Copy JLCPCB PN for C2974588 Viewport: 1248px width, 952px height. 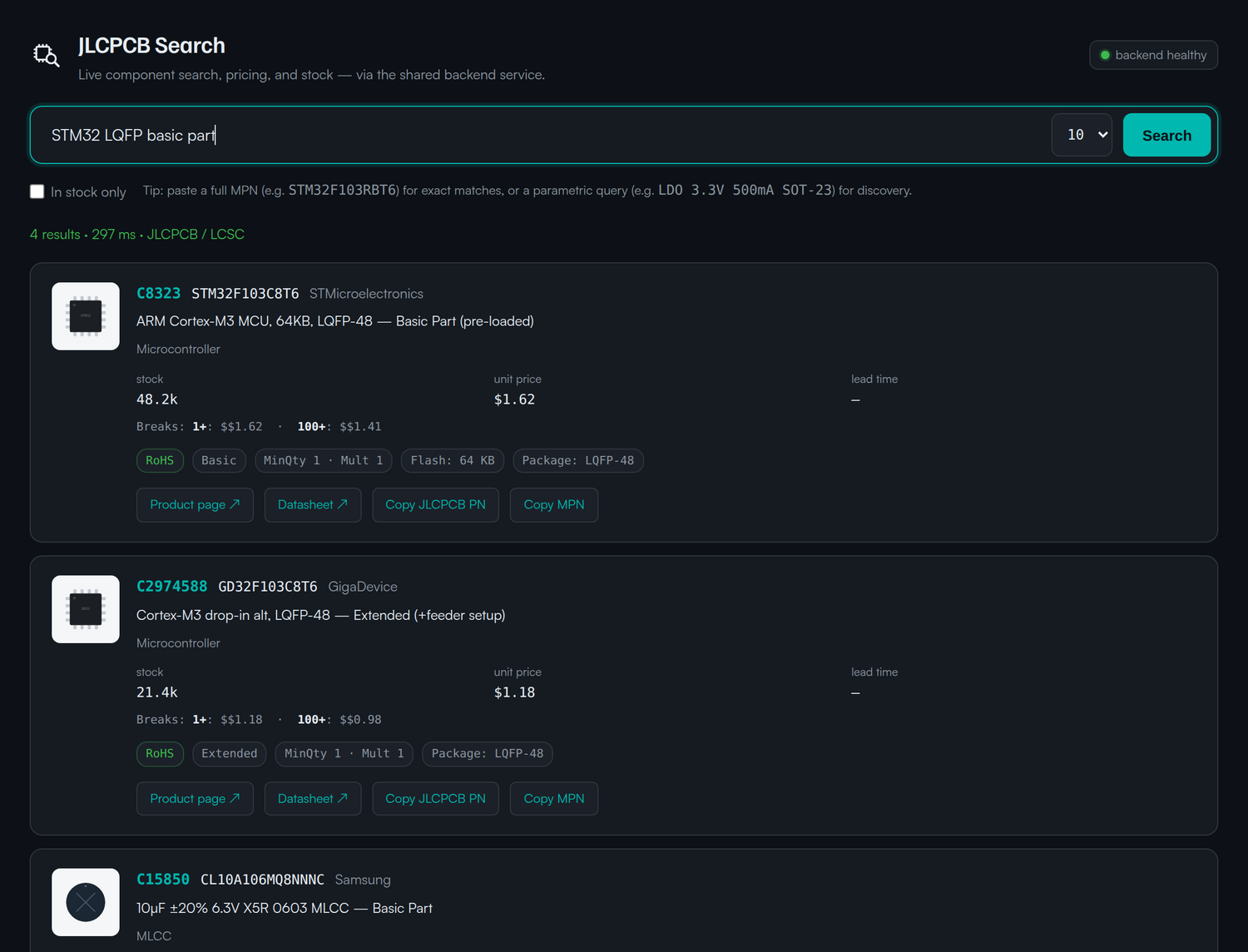pyautogui.click(x=435, y=799)
